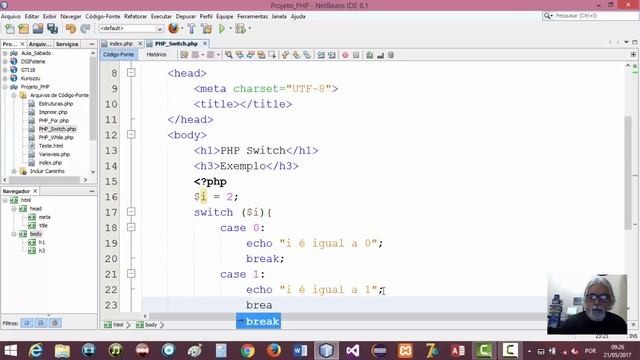Click the Find Selection magnifier icon
Screen dimensions: 640x360
tap(229, 55)
